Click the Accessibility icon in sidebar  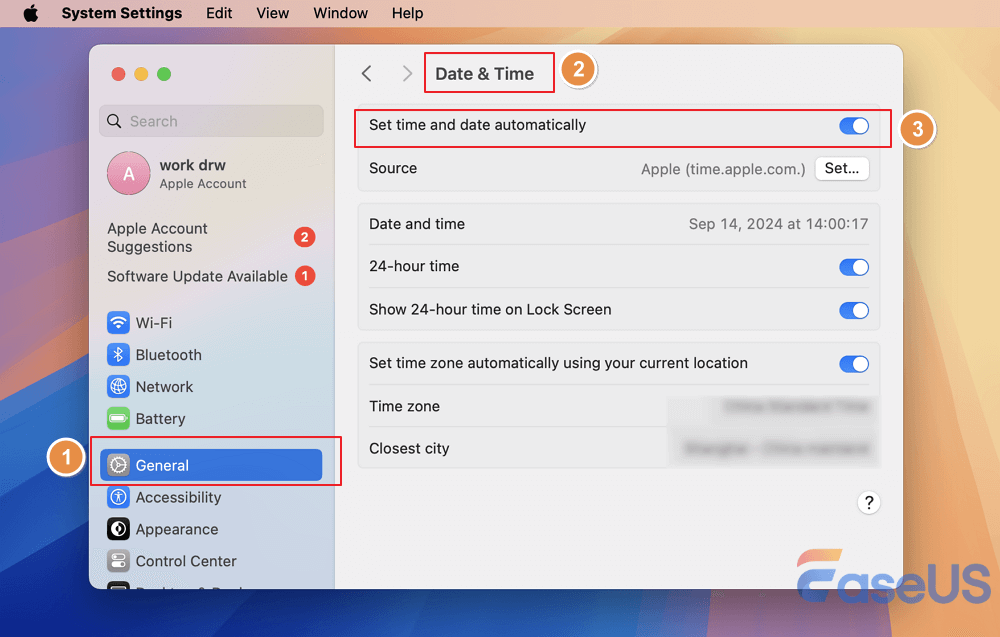click(118, 497)
